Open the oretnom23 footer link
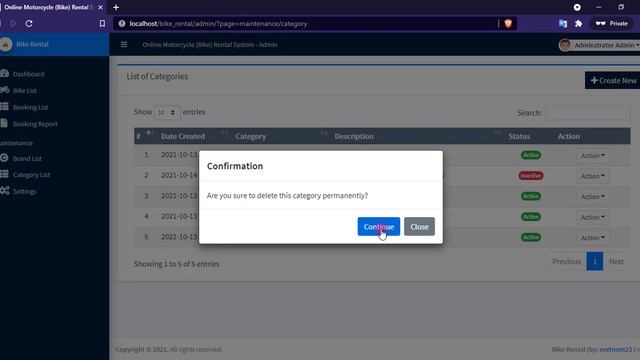 (x=615, y=349)
